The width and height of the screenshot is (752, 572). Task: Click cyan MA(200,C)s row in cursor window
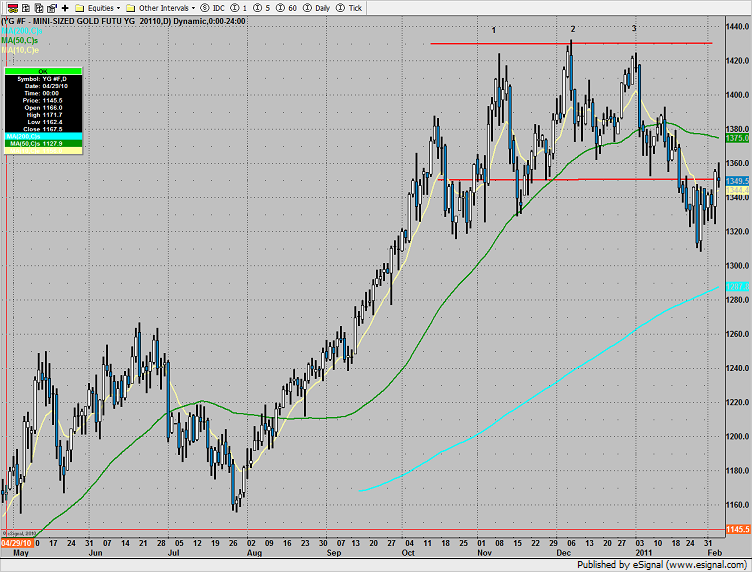(43, 136)
